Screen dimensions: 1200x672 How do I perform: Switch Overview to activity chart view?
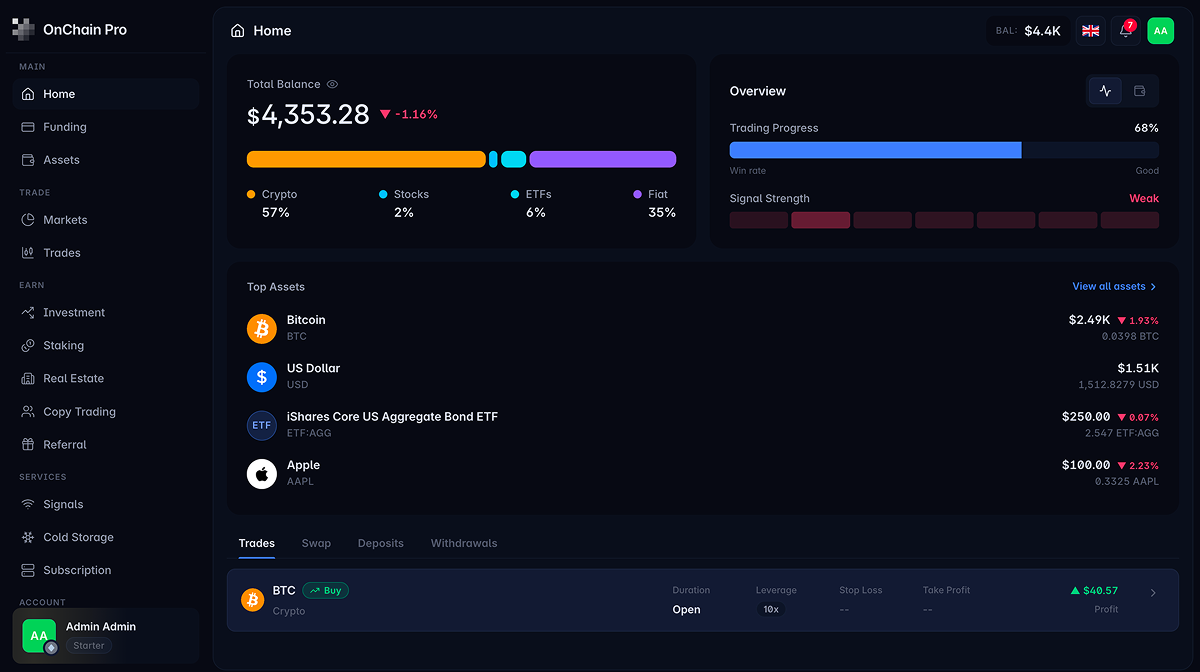[1105, 91]
